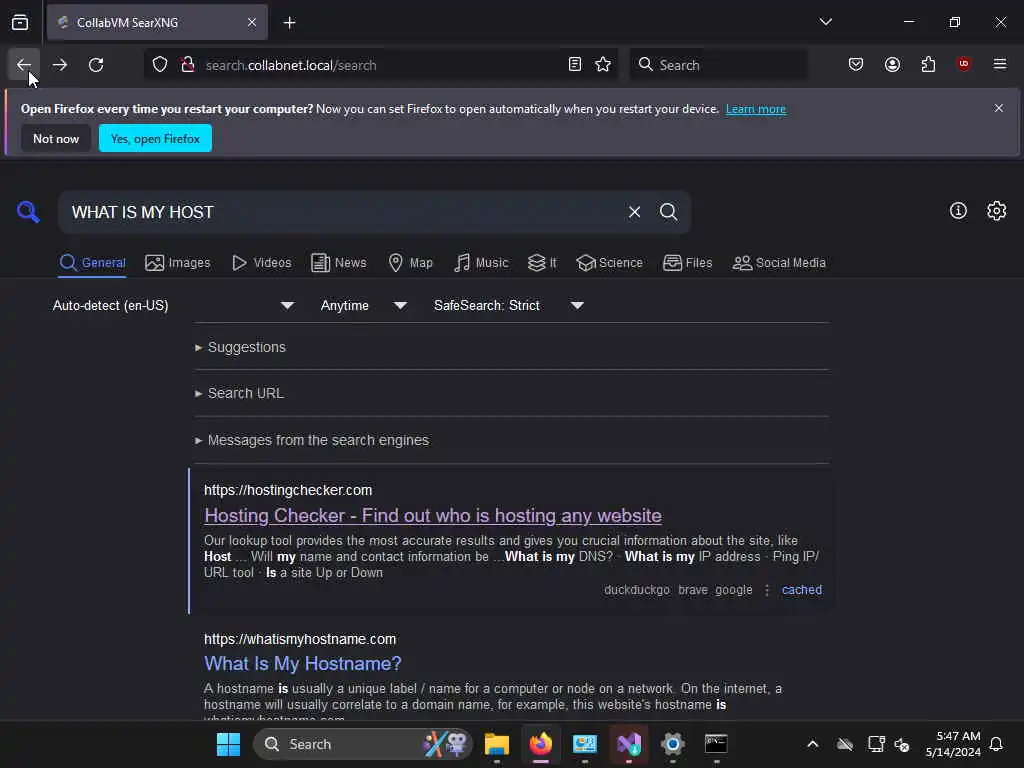The image size is (1024, 768).
Task: Open the Learn more link
Action: click(756, 109)
